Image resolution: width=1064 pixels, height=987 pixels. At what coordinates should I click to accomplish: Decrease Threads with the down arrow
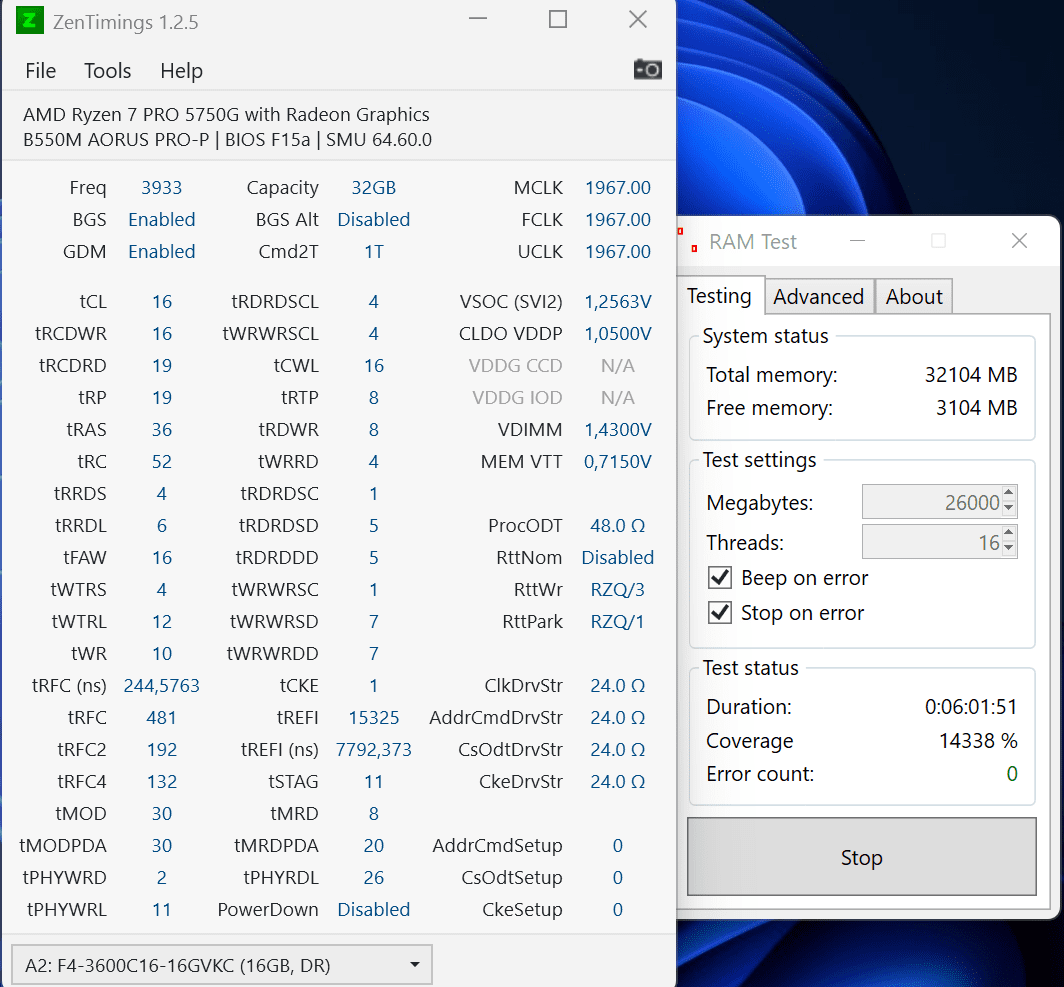tap(1008, 549)
